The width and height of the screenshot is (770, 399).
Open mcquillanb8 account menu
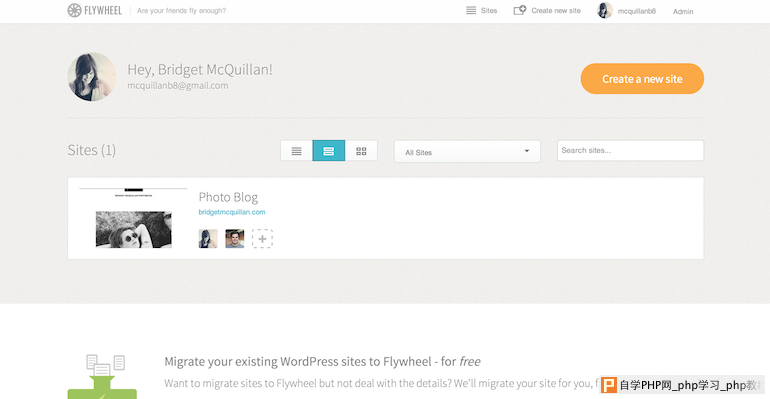(x=636, y=11)
